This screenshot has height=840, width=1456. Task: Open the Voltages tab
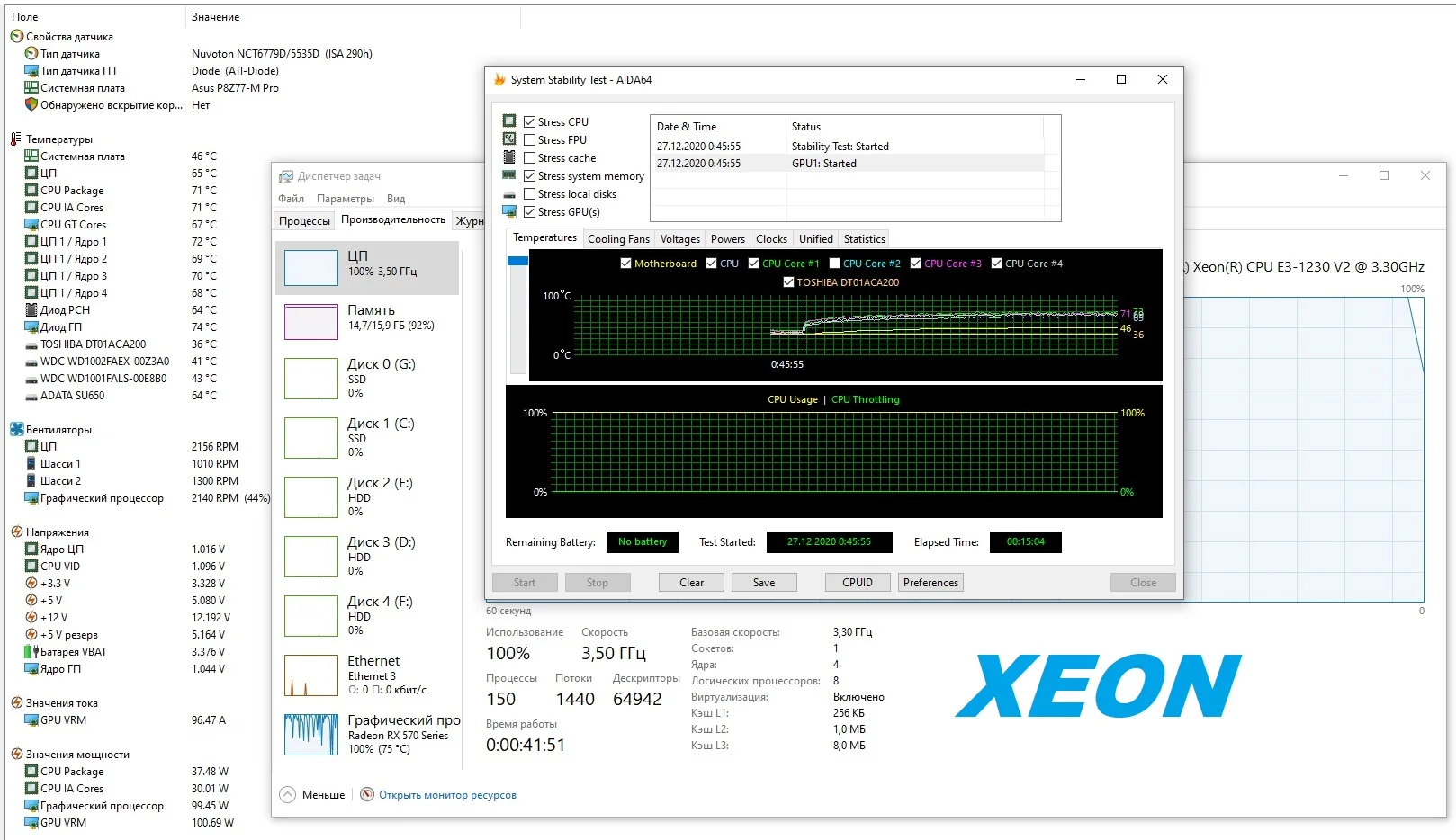(680, 239)
